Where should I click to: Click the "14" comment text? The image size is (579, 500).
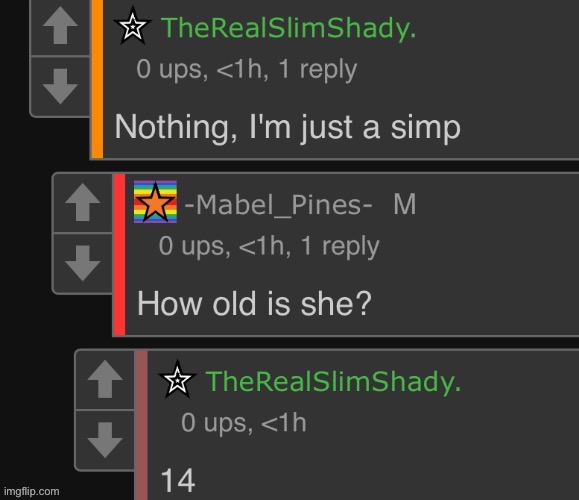(178, 480)
